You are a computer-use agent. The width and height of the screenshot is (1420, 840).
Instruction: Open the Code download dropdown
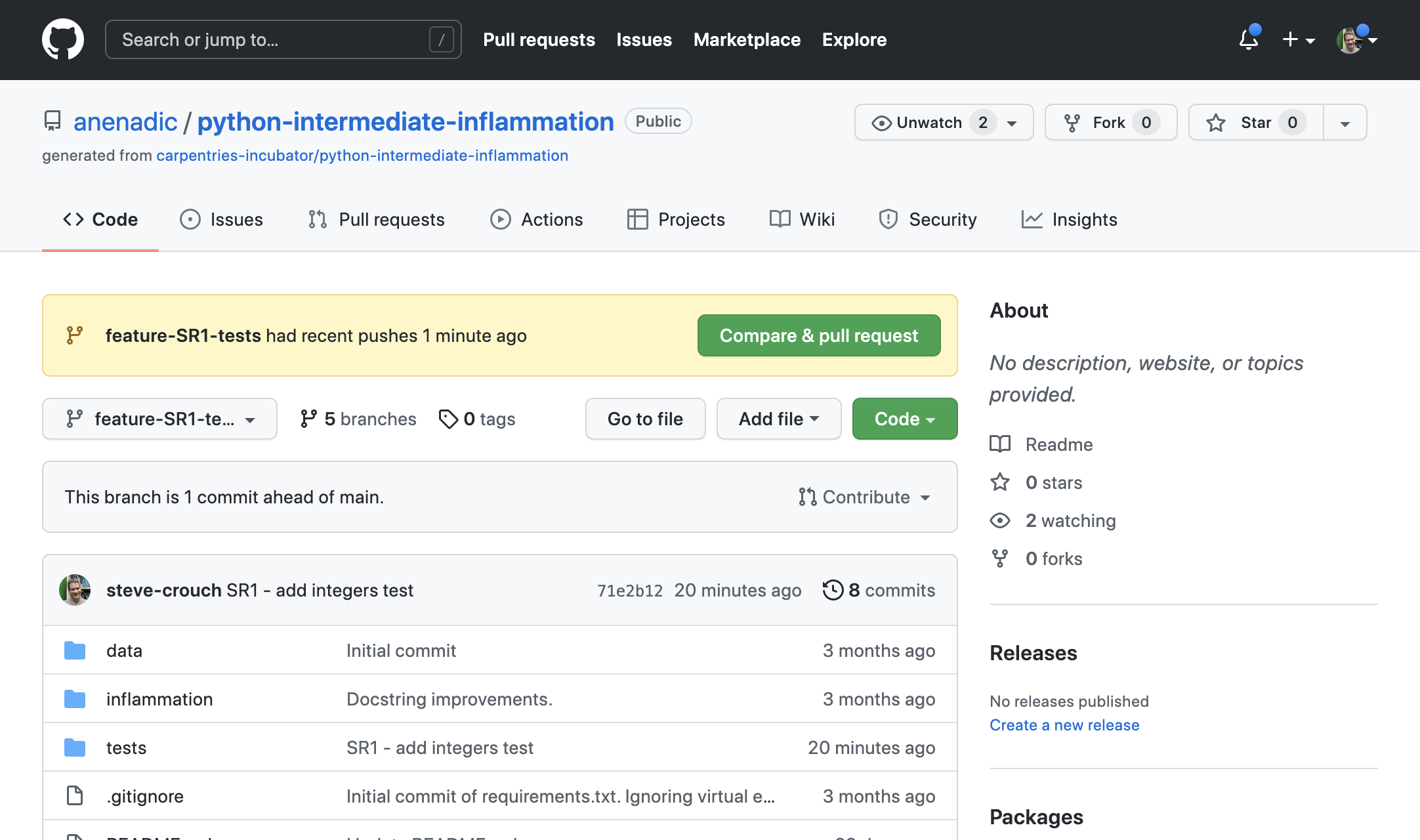click(904, 419)
